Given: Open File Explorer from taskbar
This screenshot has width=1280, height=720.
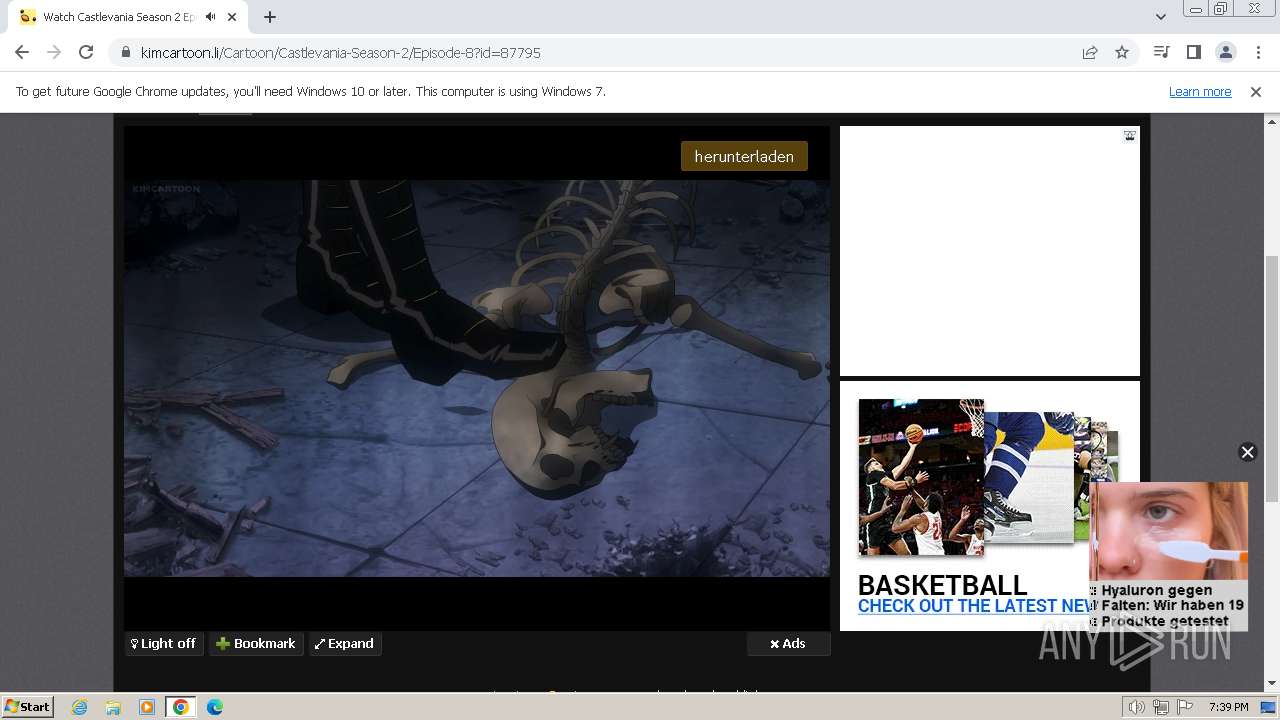Looking at the screenshot, I should 113,707.
